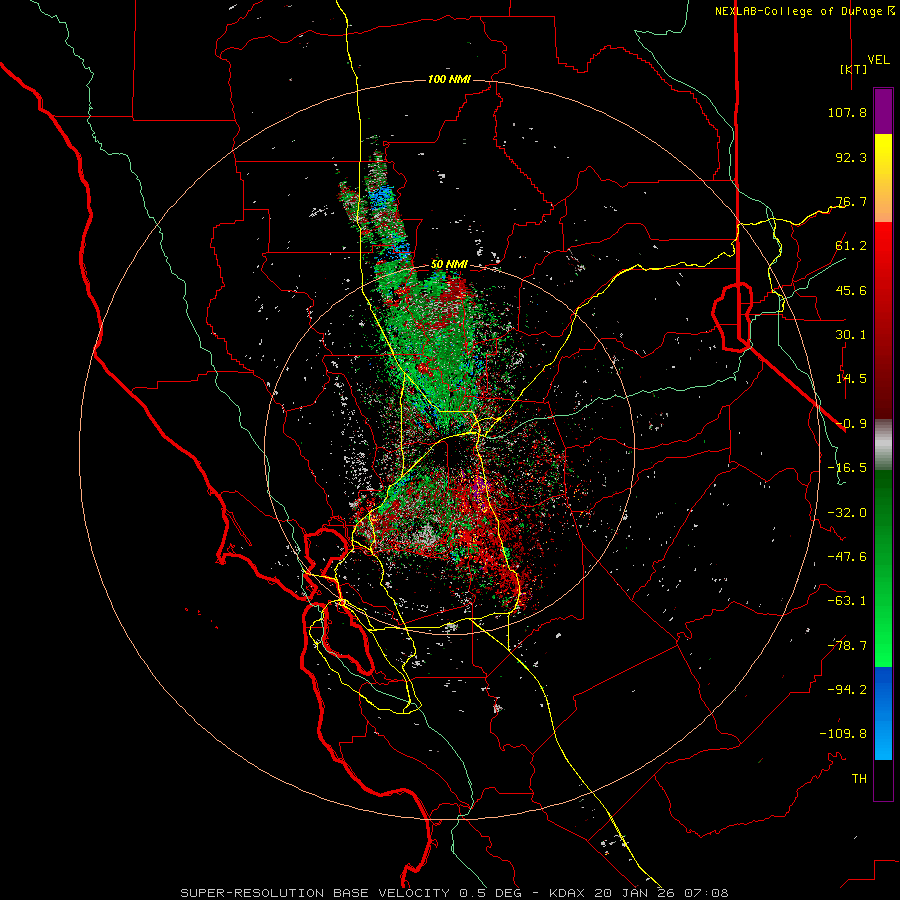Click the 107.8 velocity scale value
900x900 pixels.
(847, 112)
